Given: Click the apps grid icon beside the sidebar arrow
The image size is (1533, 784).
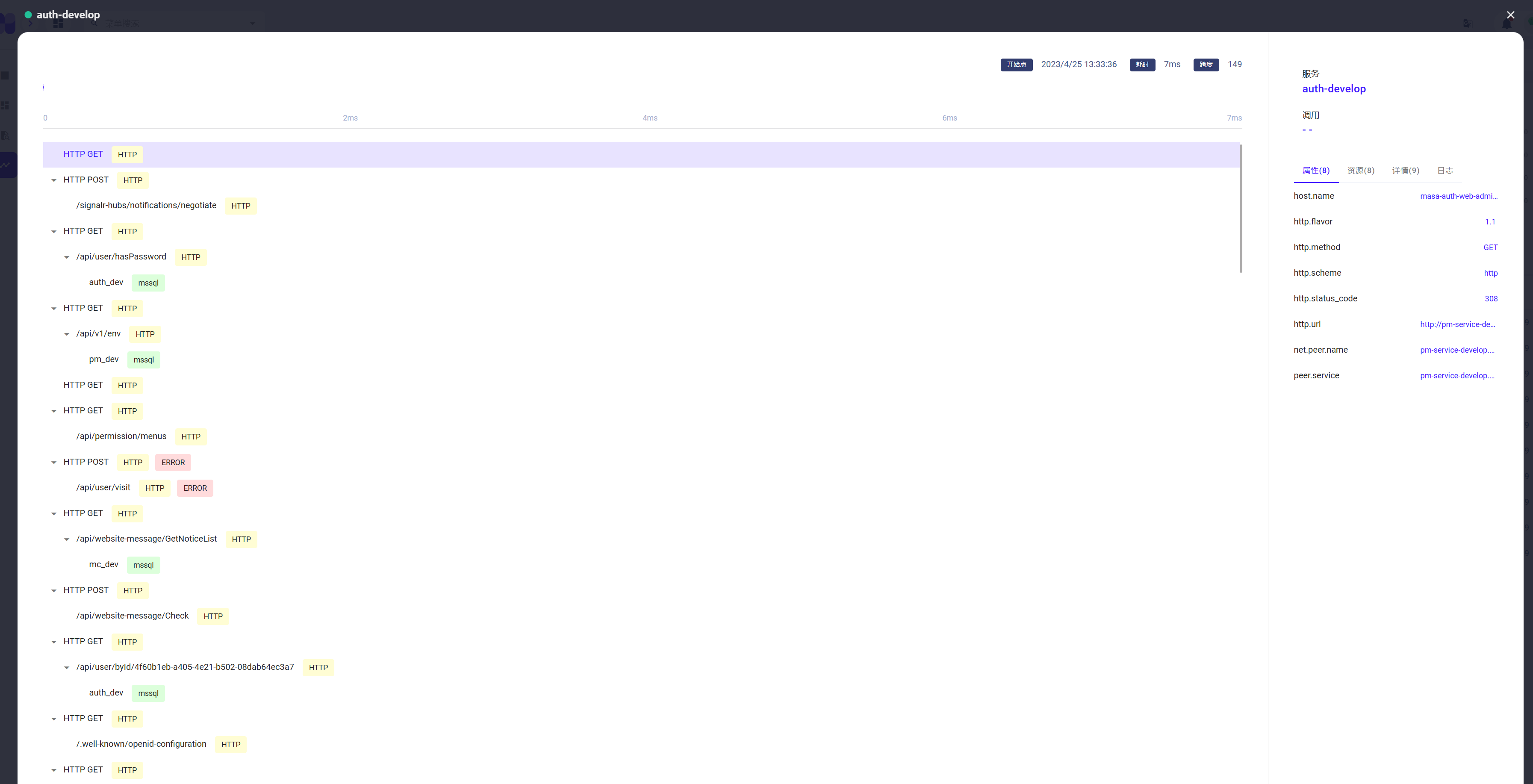Looking at the screenshot, I should [x=58, y=24].
